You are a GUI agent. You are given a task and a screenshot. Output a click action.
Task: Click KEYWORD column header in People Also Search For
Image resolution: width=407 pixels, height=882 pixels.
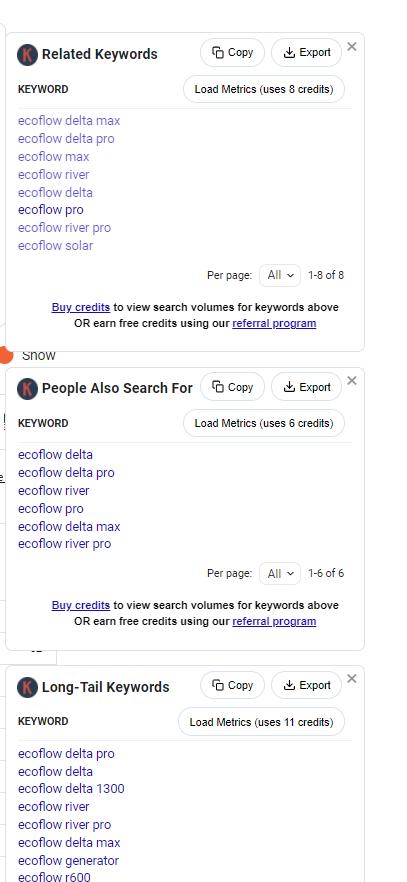(43, 423)
